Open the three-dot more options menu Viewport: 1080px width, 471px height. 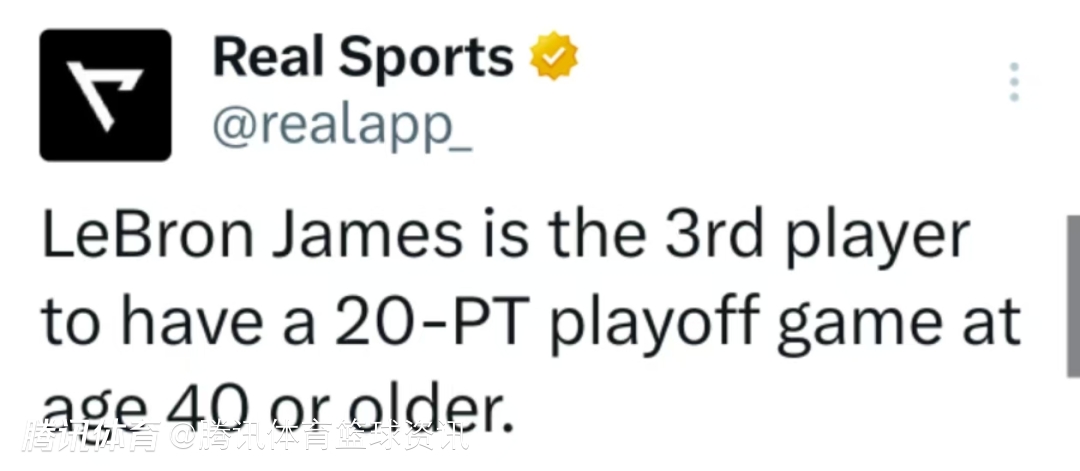click(1015, 82)
